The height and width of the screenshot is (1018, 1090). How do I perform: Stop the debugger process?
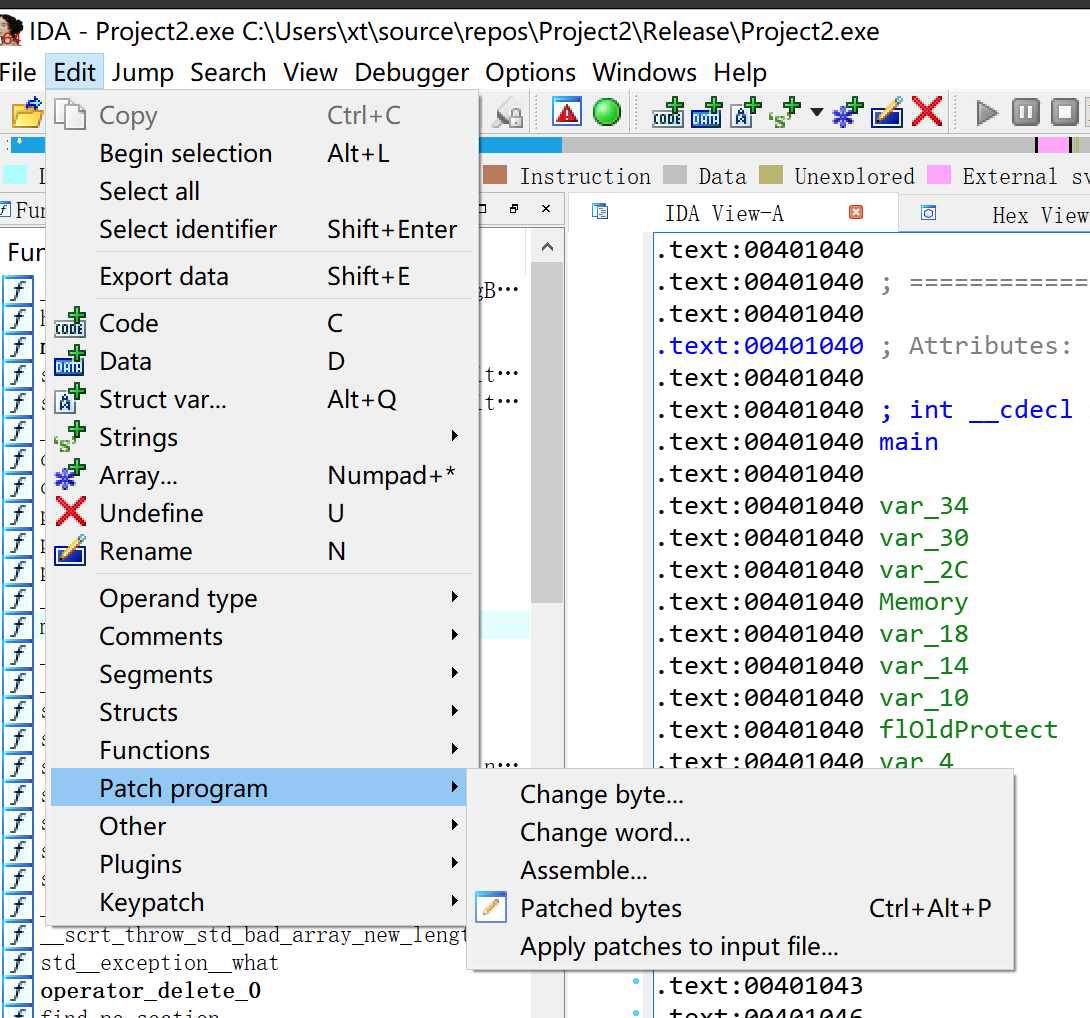pyautogui.click(x=1064, y=113)
